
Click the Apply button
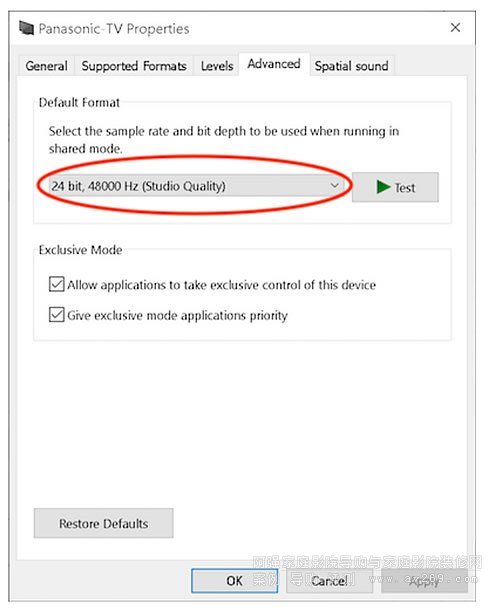[424, 581]
